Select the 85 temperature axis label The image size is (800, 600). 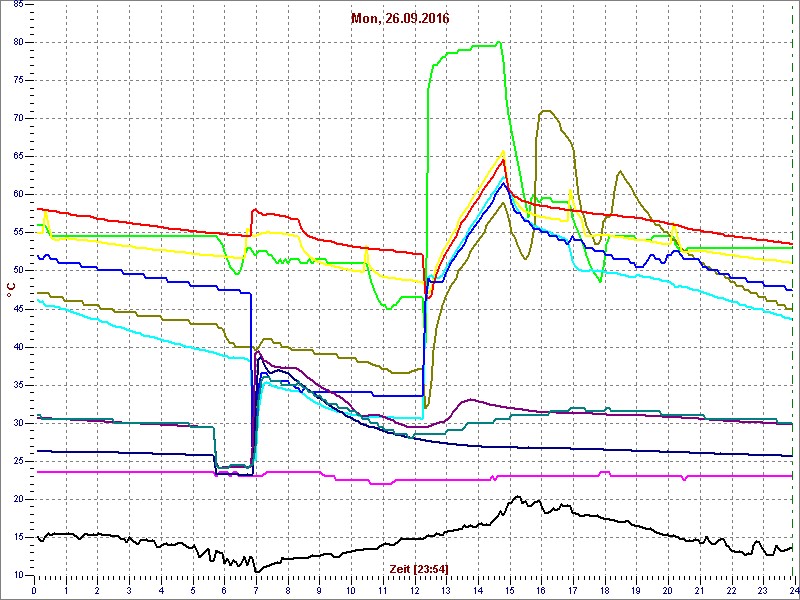[x=17, y=4]
